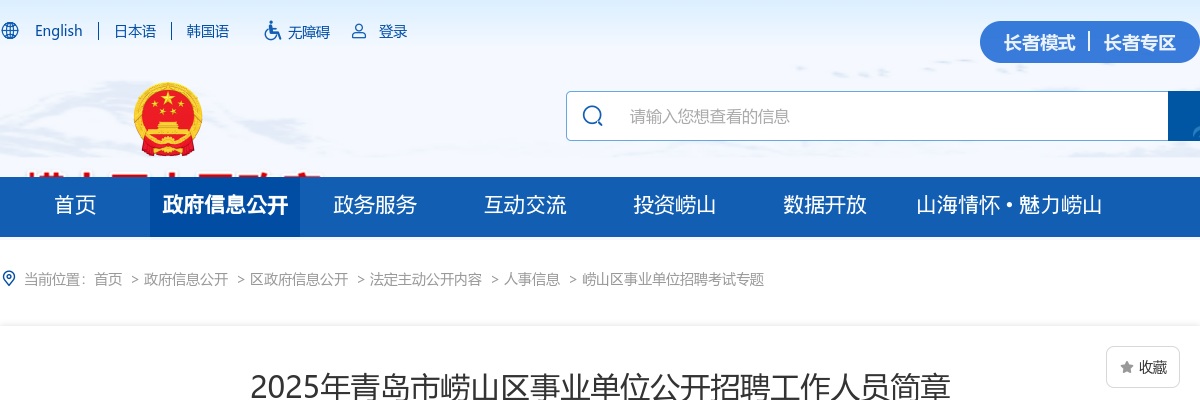Viewport: 1200px width, 400px height.
Task: Switch language to English
Action: (x=59, y=31)
